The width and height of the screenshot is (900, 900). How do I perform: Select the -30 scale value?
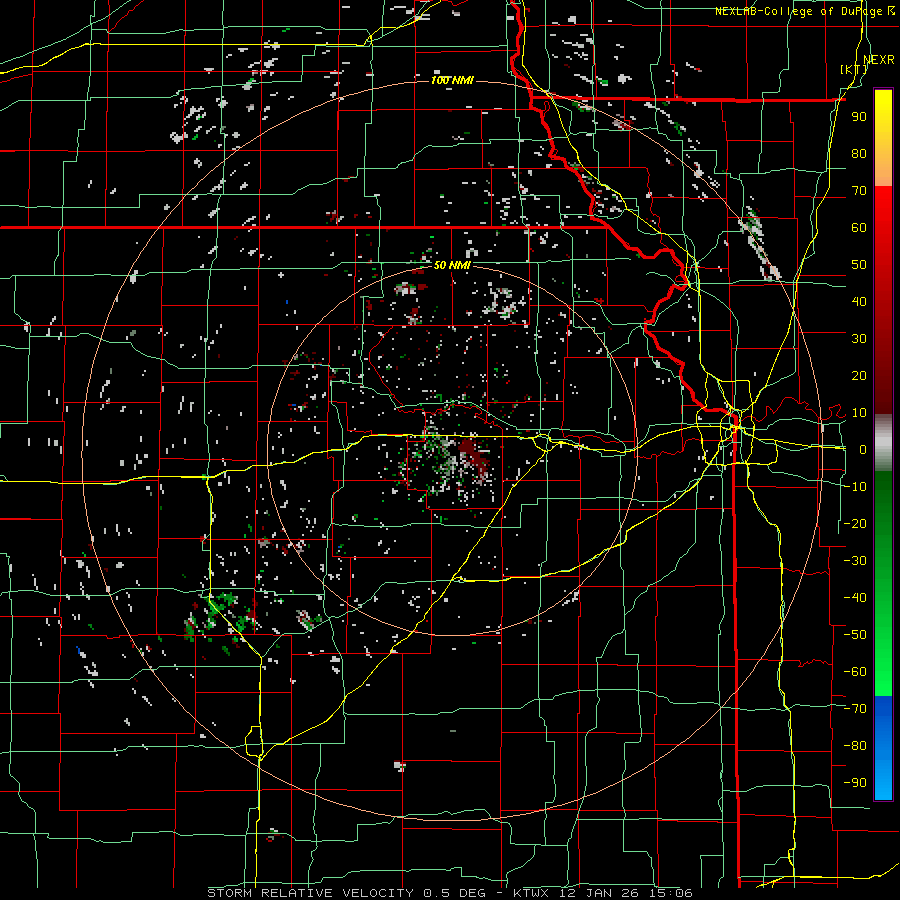tap(855, 561)
